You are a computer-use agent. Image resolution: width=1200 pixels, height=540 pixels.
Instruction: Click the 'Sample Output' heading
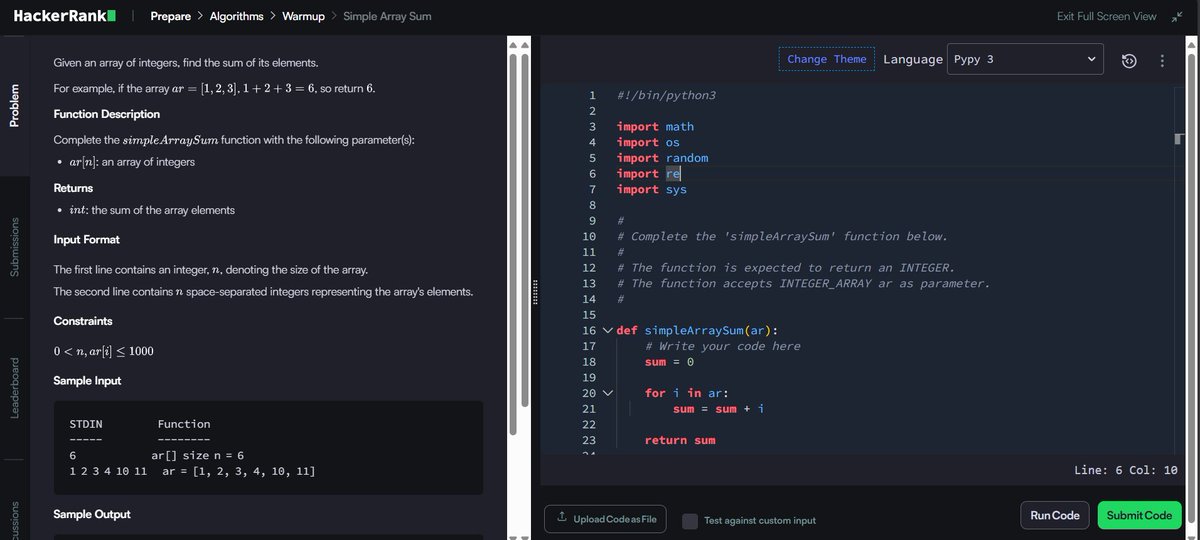(x=92, y=514)
